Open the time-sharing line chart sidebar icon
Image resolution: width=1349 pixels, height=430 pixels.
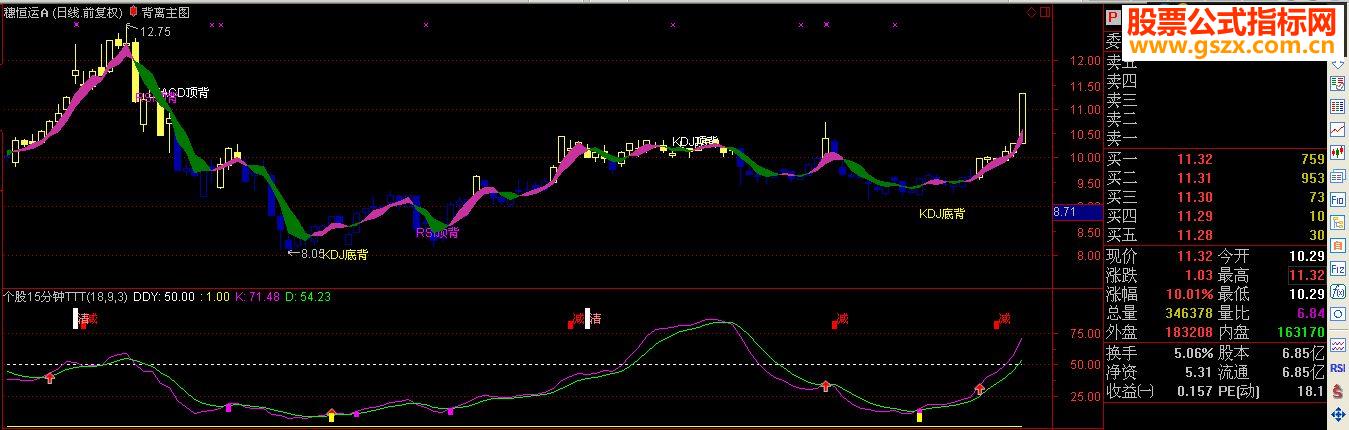tap(1337, 130)
